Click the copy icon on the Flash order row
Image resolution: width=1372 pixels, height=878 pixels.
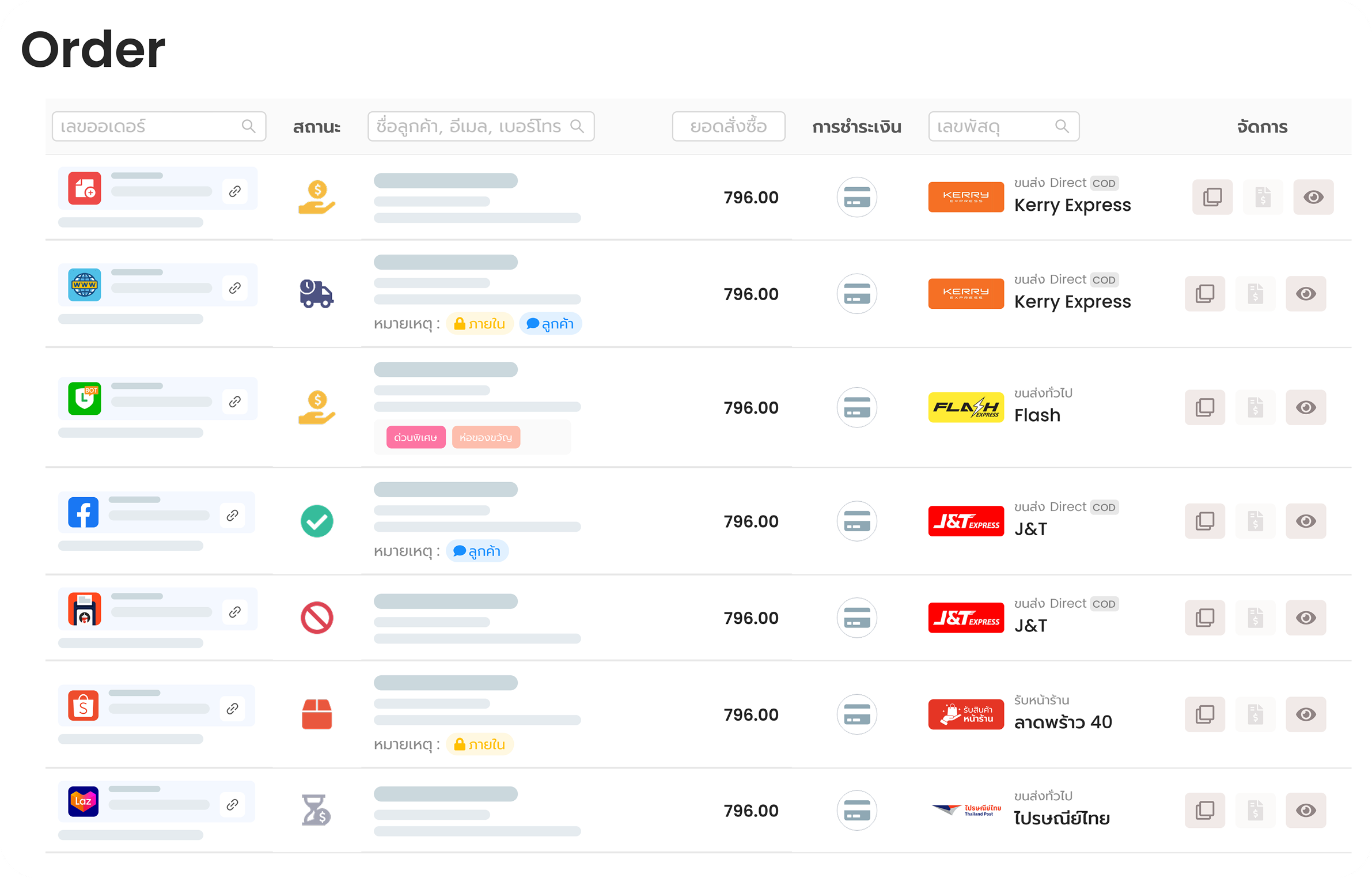click(1204, 407)
